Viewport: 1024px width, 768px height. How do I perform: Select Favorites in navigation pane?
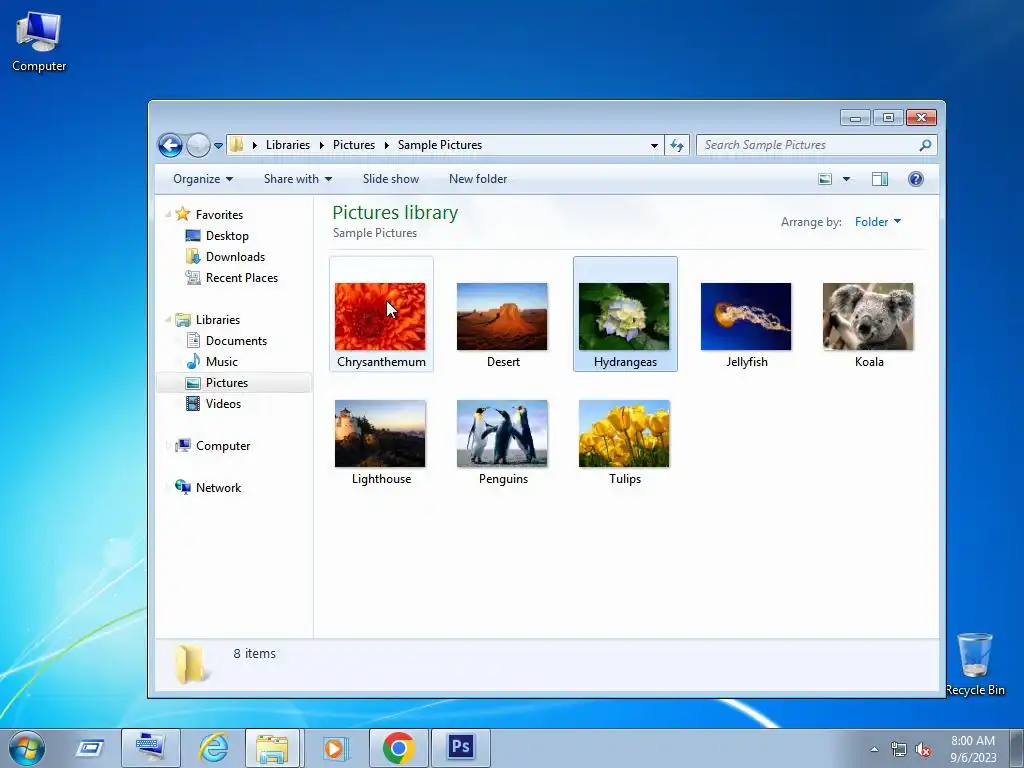(219, 215)
